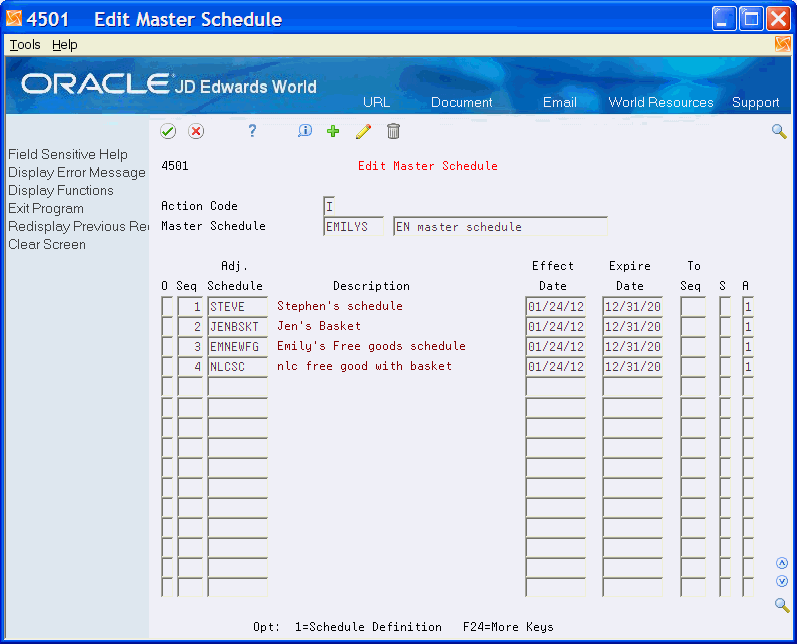797x644 pixels.
Task: Click the To Seq field for STEVE row
Action: (x=693, y=306)
